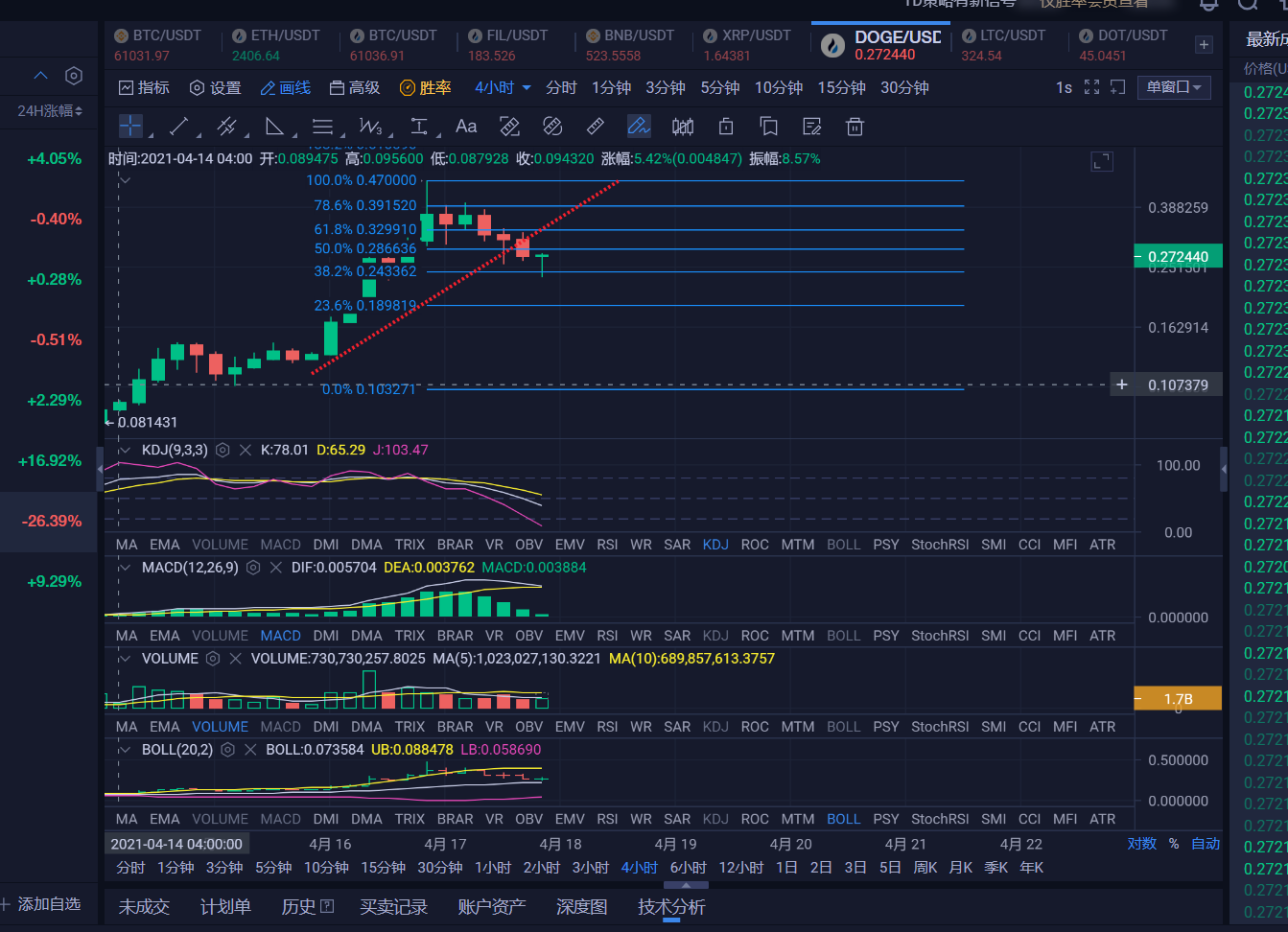Screen dimensions: 1288x932
Task: Click the 胜率 win rate button
Action: (425, 87)
